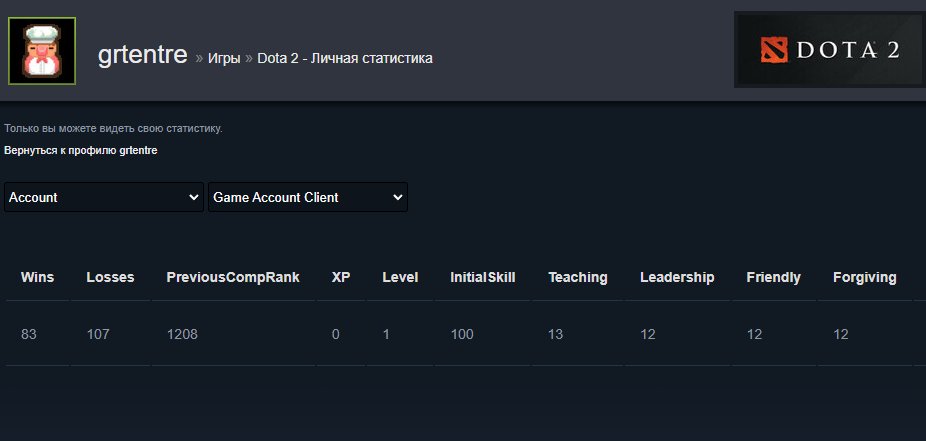Select the XP value 0
This screenshot has width=926, height=441.
click(x=335, y=334)
